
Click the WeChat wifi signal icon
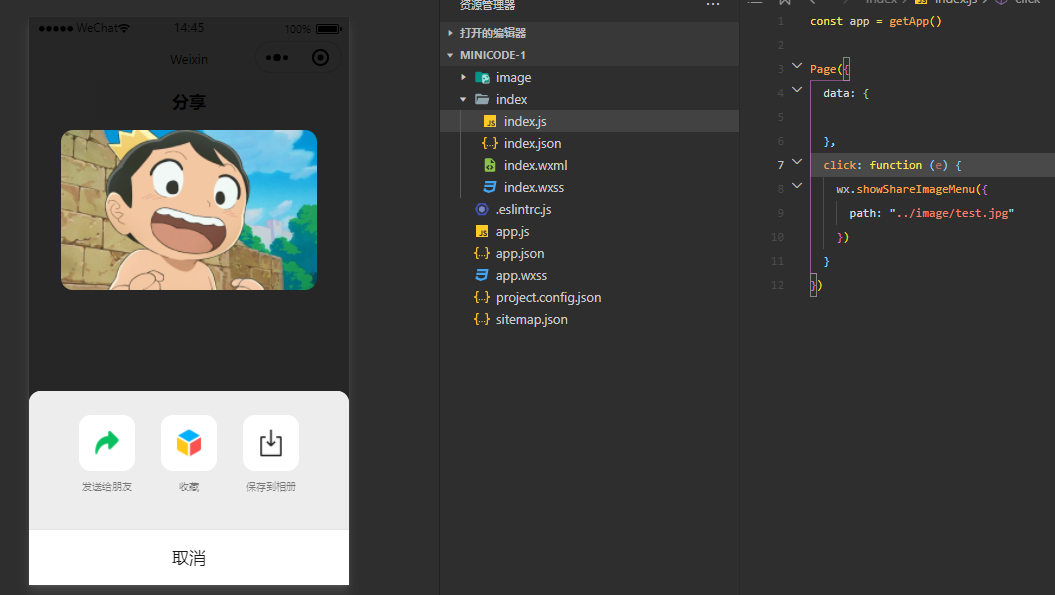(124, 28)
